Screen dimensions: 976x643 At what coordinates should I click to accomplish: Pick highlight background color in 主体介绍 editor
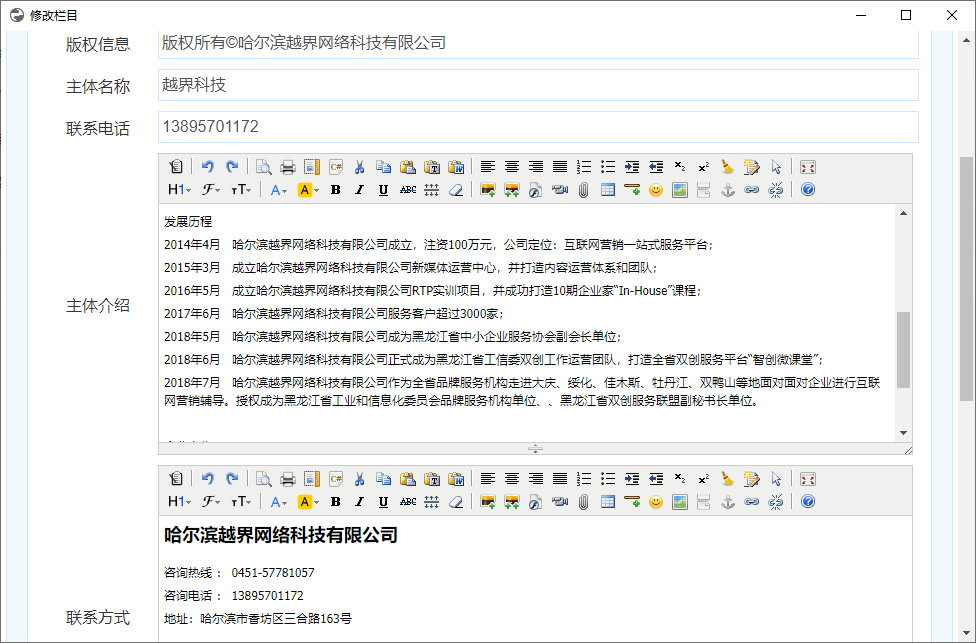pos(308,190)
